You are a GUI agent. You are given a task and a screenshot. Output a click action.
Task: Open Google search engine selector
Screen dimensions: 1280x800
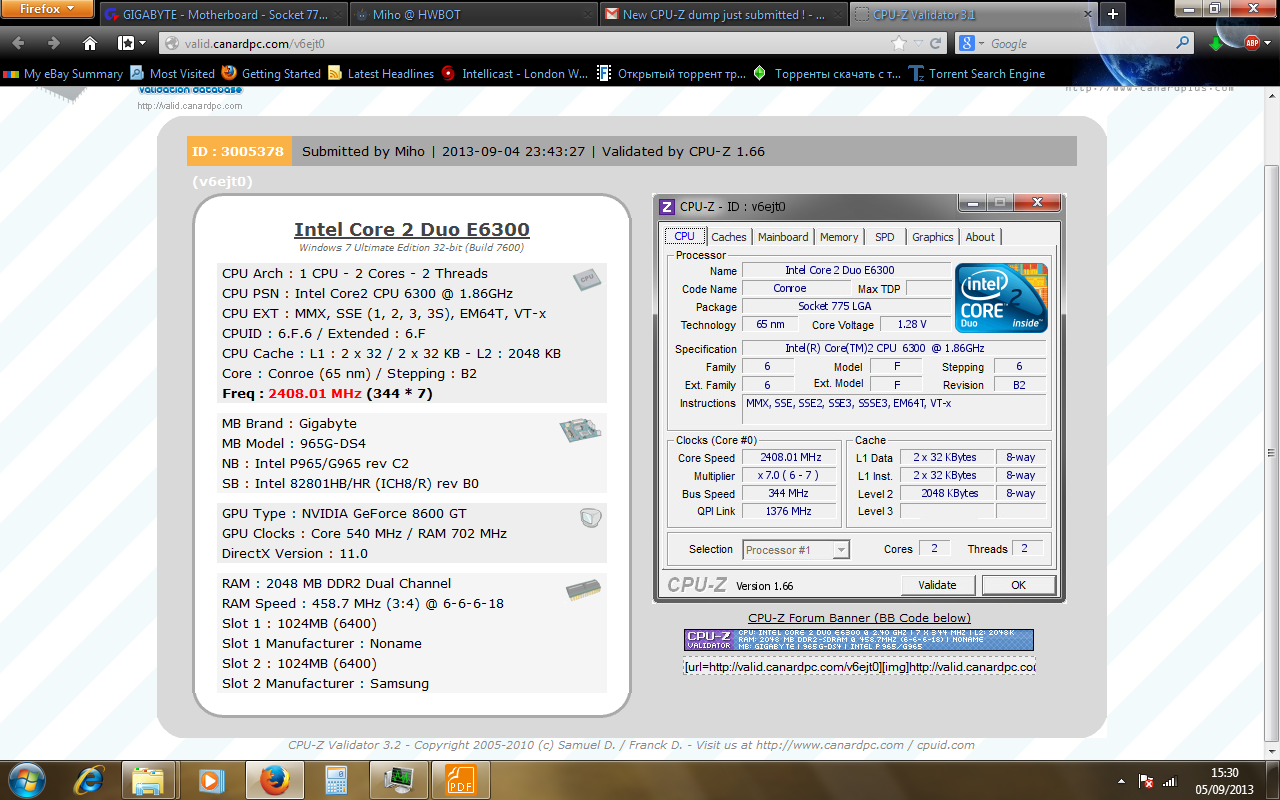coord(973,44)
